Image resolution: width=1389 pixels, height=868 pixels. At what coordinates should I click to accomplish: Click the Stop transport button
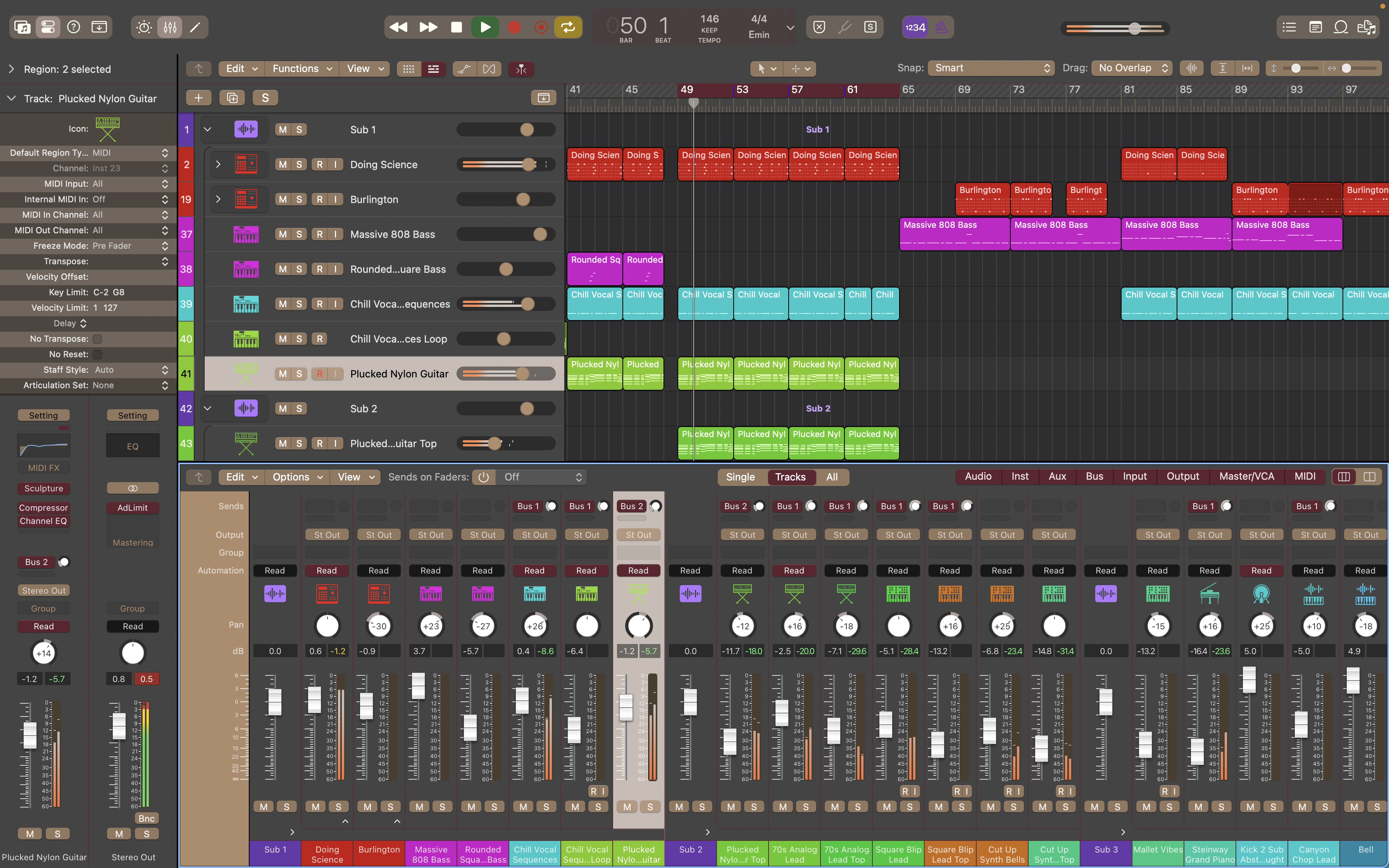(x=456, y=27)
